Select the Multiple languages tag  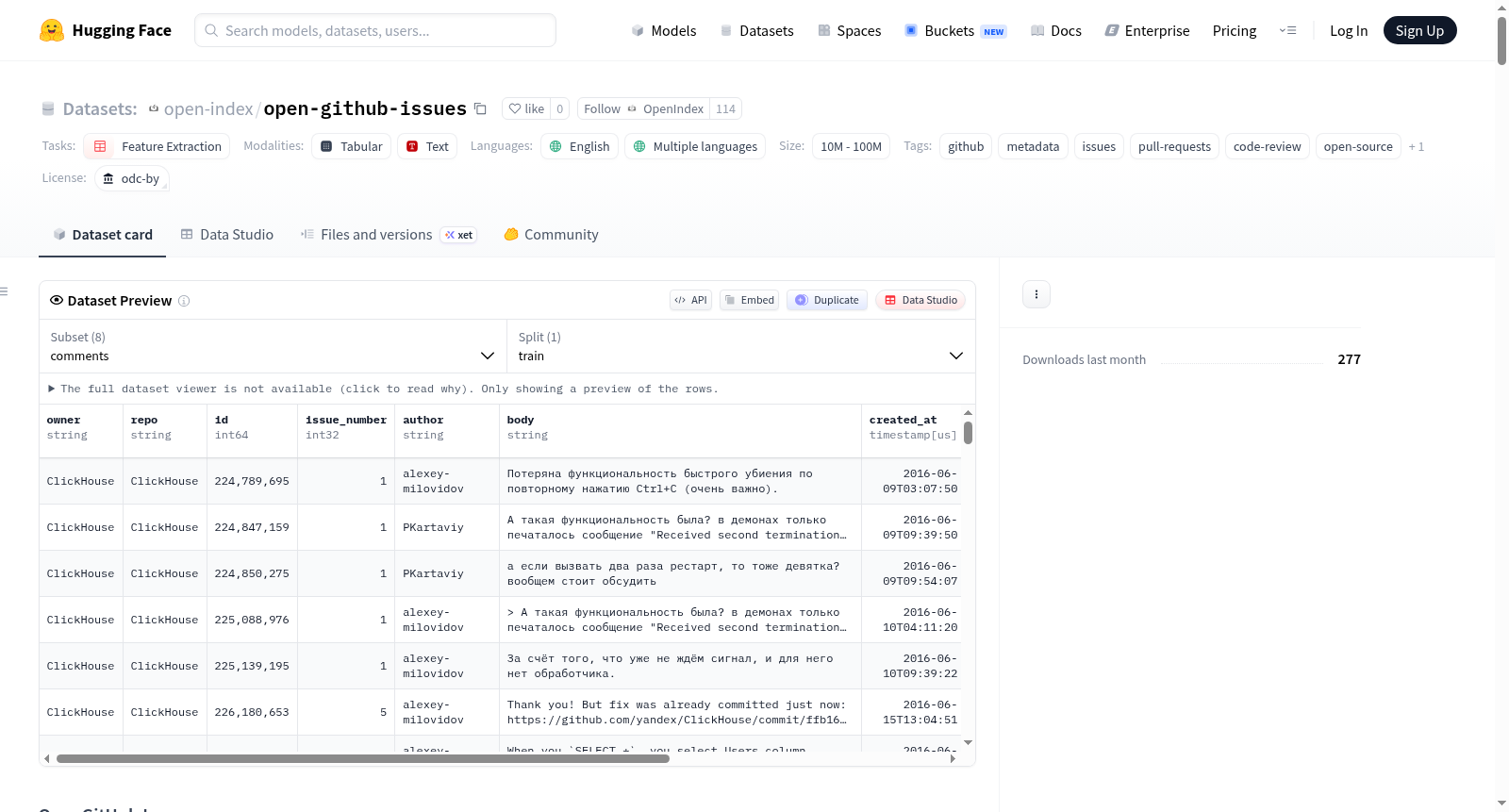695,146
